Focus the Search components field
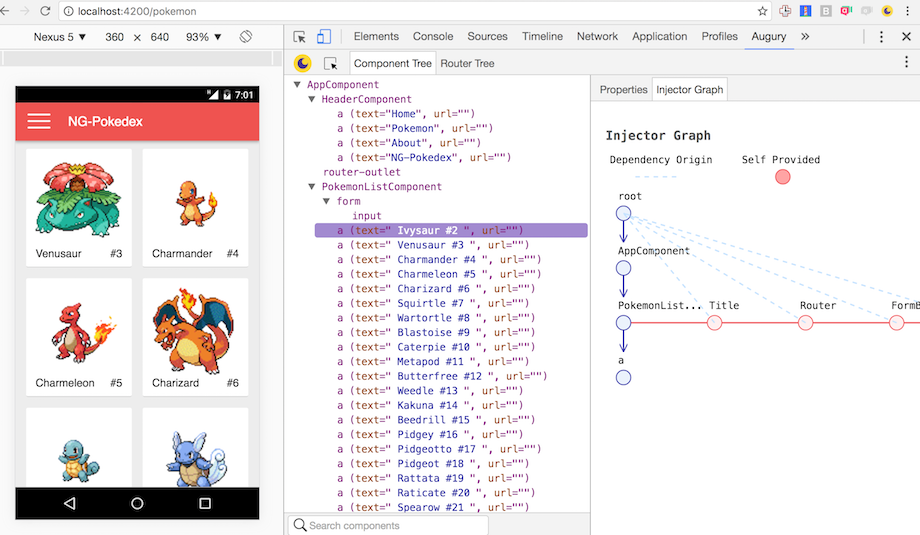This screenshot has height=535, width=920. (x=387, y=525)
